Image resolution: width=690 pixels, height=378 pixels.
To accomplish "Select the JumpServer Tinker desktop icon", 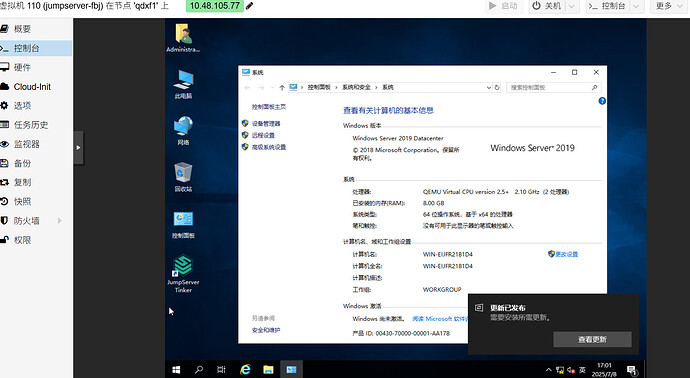I will (183, 274).
